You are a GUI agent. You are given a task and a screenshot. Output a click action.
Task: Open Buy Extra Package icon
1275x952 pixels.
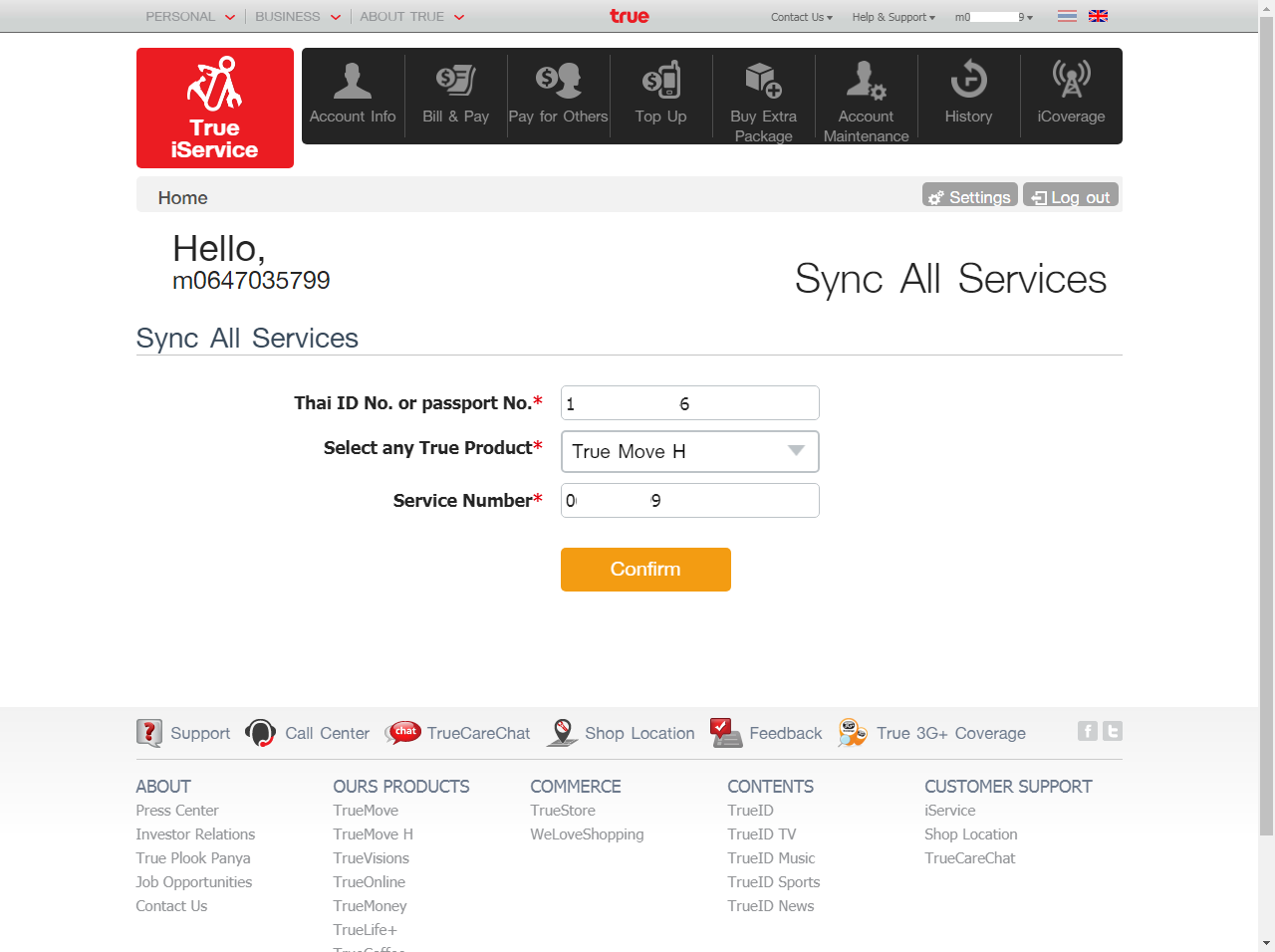pyautogui.click(x=764, y=81)
